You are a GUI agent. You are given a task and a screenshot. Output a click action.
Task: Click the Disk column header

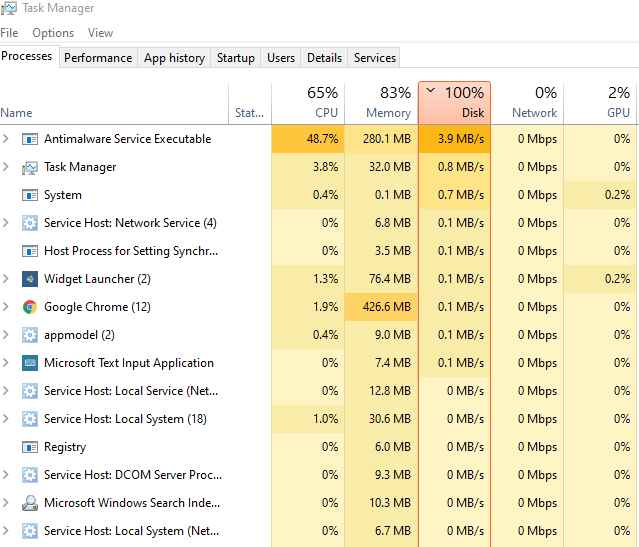tap(454, 103)
